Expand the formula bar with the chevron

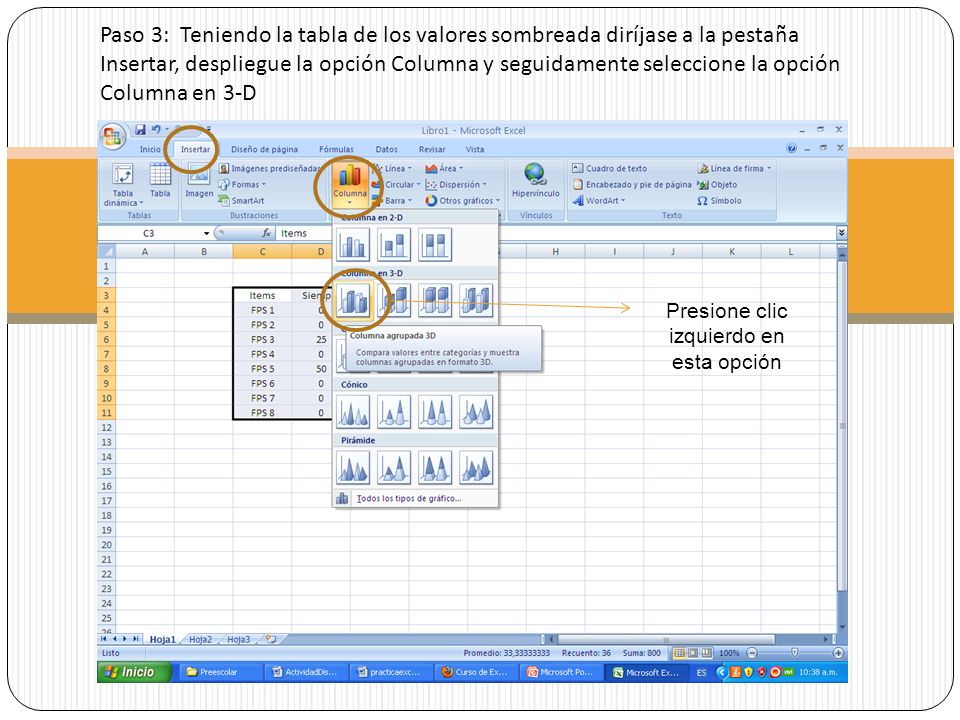point(841,233)
